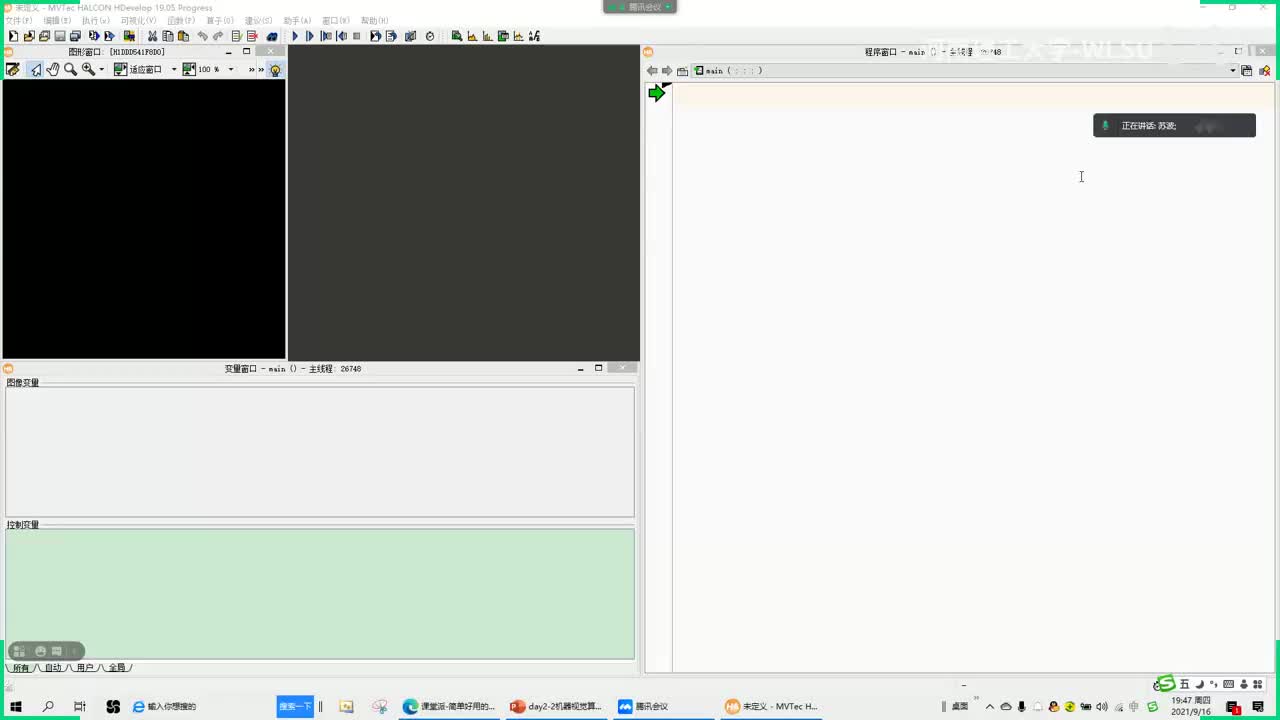Open a program file from the toolbar
Image resolution: width=1280 pixels, height=720 pixels.
tap(29, 36)
